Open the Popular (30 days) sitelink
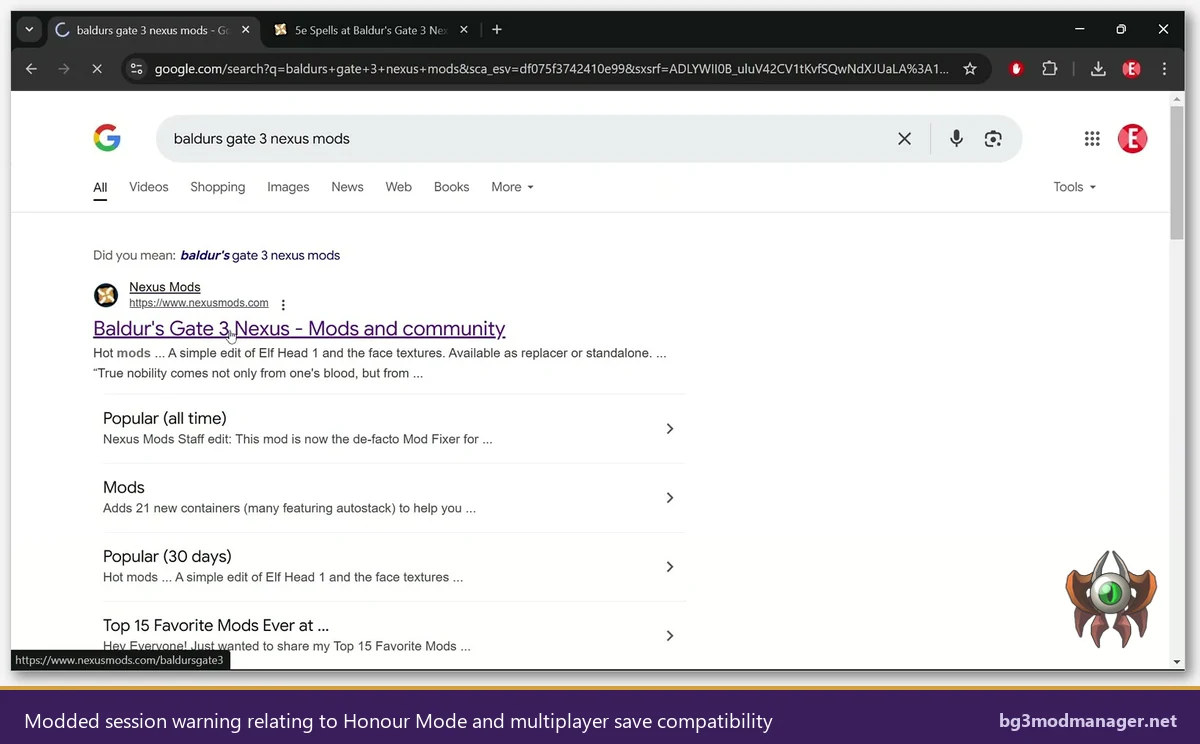The height and width of the screenshot is (744, 1200). pyautogui.click(x=167, y=556)
